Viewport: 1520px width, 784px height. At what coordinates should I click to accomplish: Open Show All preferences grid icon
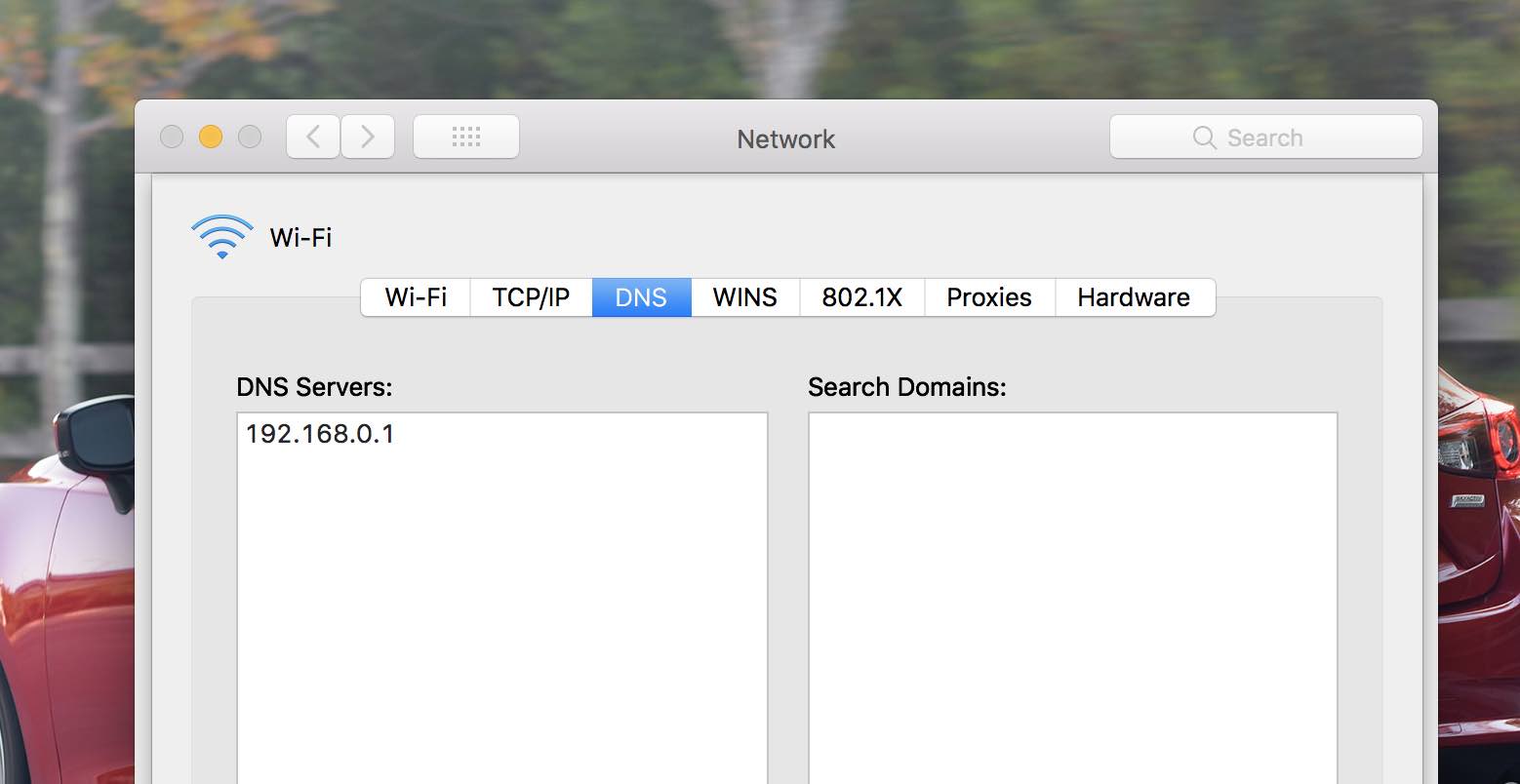click(466, 137)
